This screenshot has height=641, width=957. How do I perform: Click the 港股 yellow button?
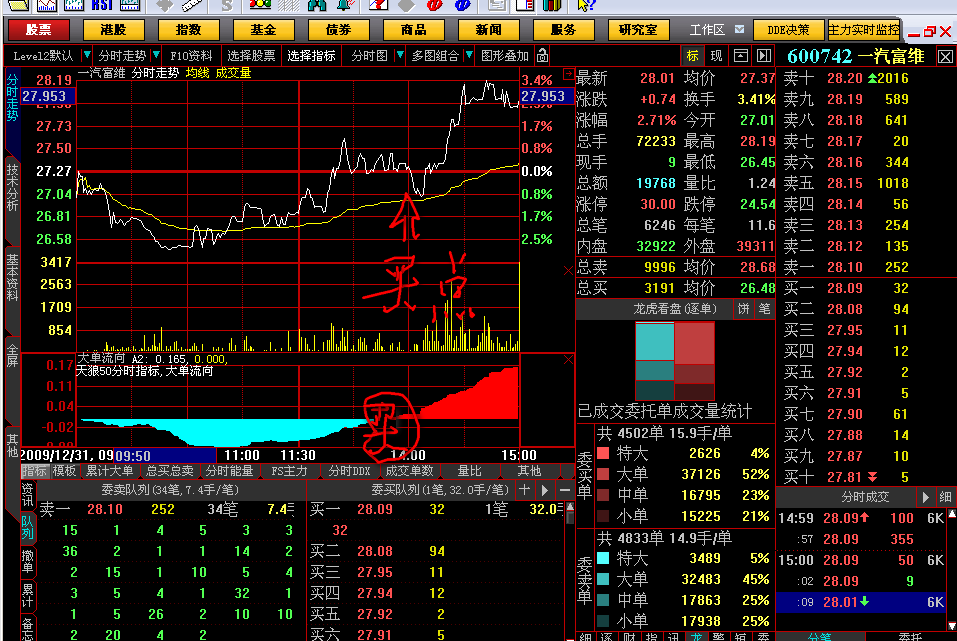[x=114, y=30]
